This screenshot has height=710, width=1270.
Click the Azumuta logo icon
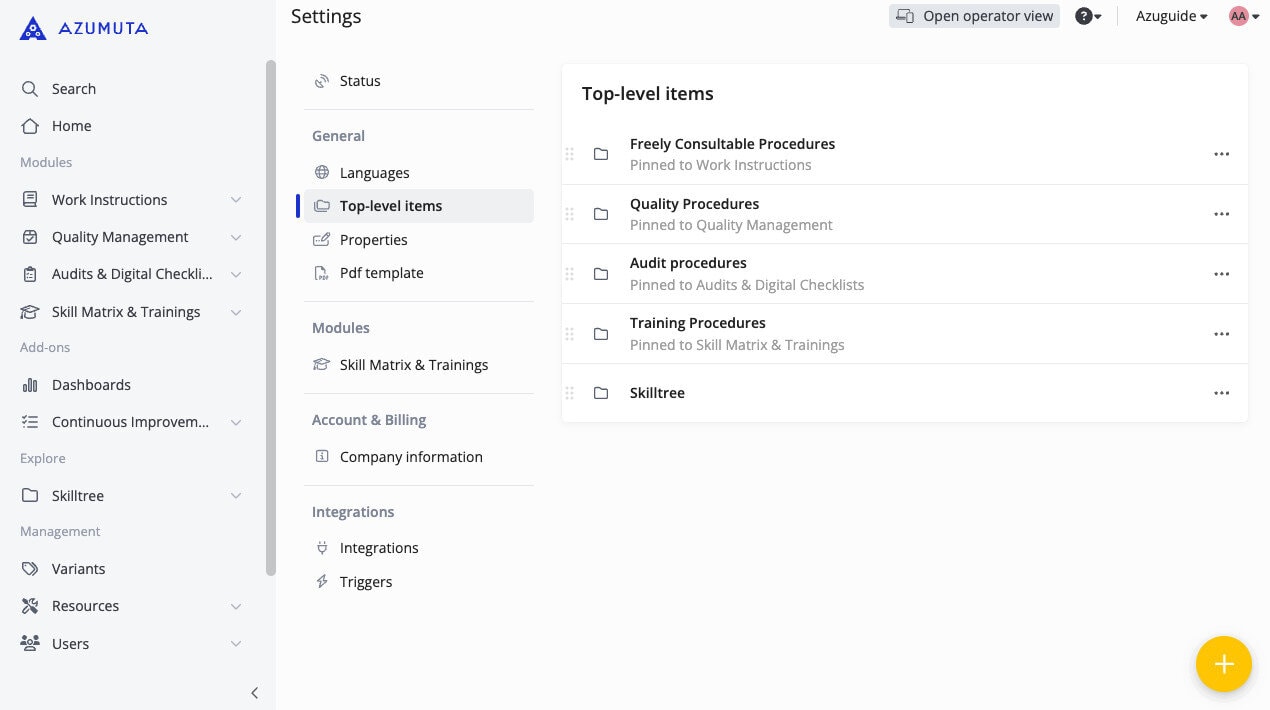point(33,29)
